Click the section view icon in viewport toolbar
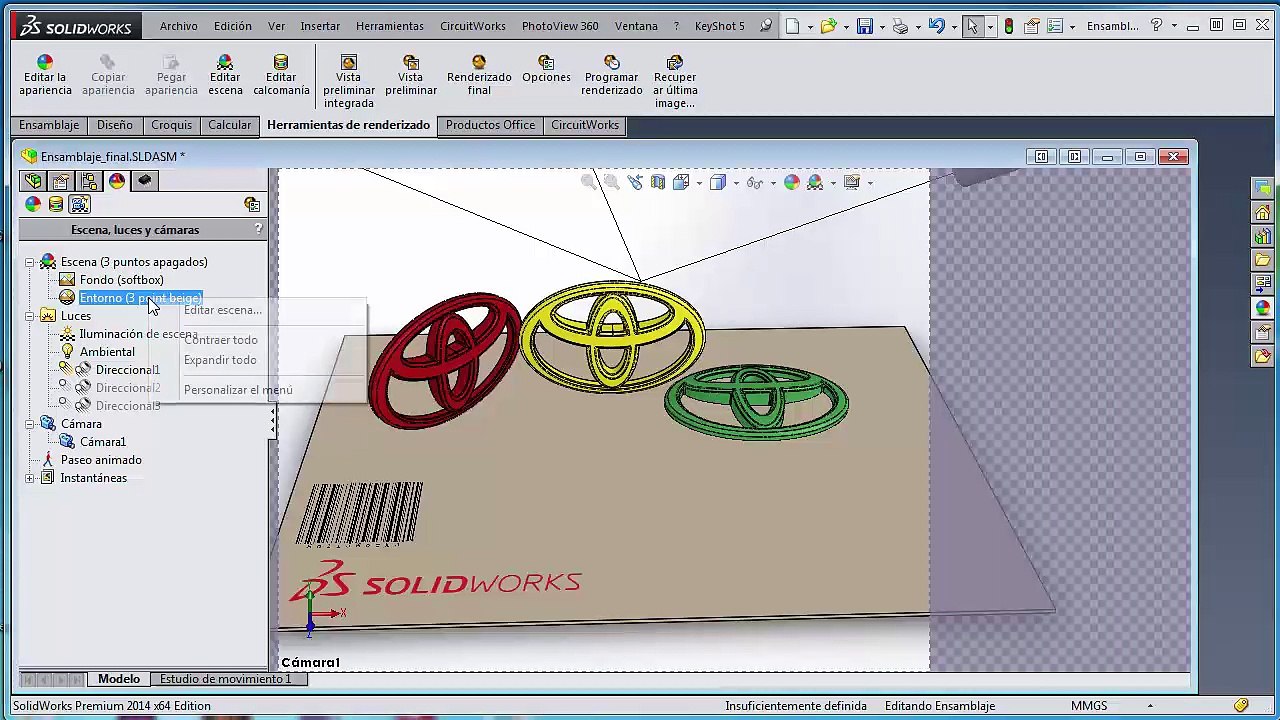This screenshot has height=720, width=1280. [658, 182]
